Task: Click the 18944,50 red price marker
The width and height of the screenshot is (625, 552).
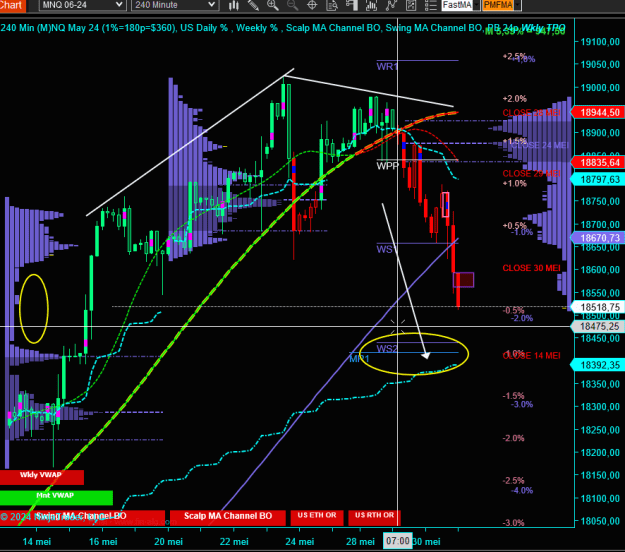Action: pyautogui.click(x=598, y=112)
